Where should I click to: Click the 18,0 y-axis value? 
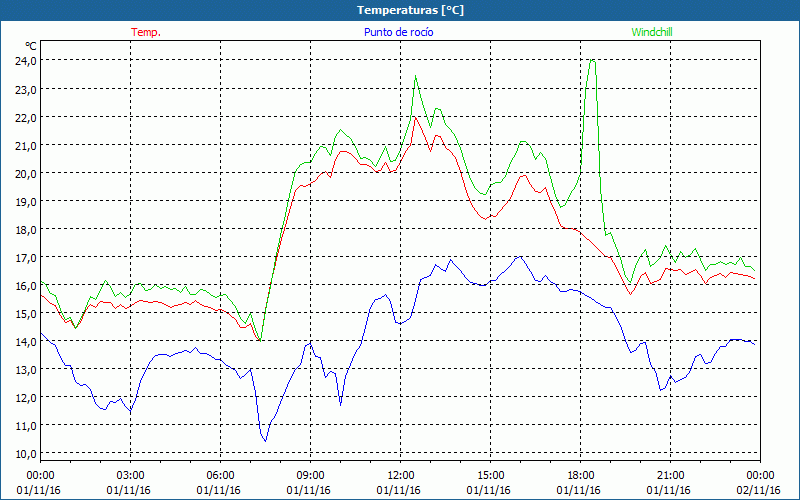pos(27,230)
